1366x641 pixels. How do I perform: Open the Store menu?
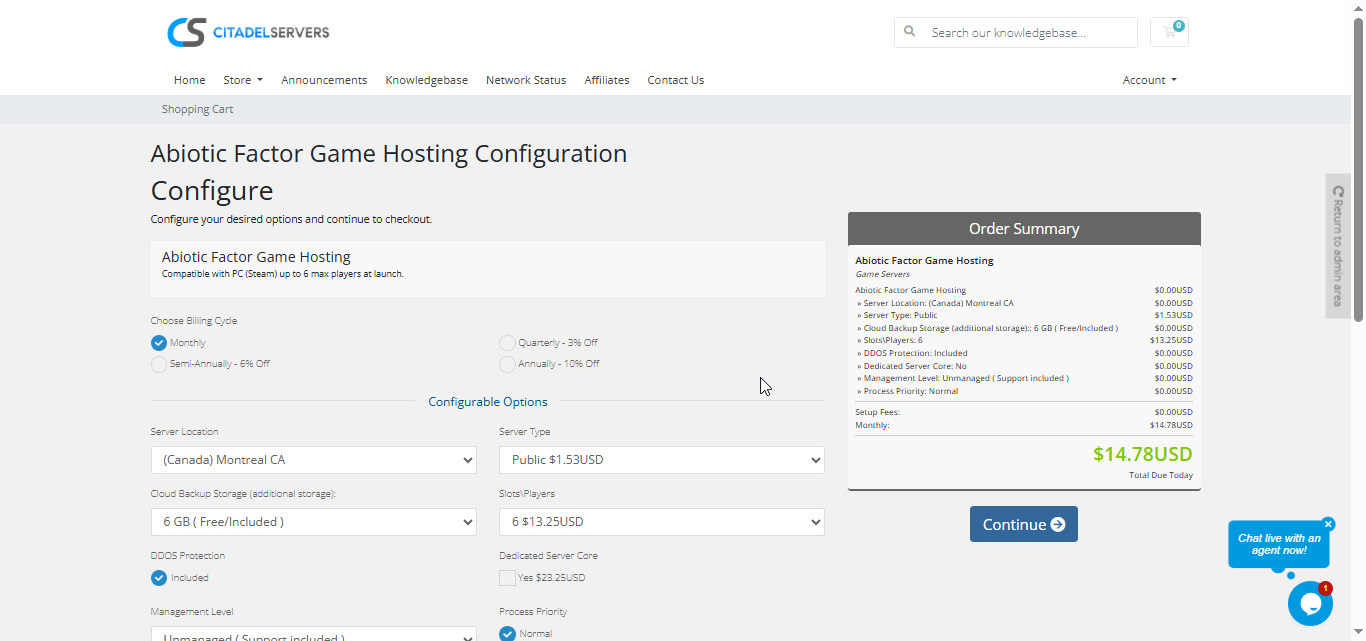point(242,80)
